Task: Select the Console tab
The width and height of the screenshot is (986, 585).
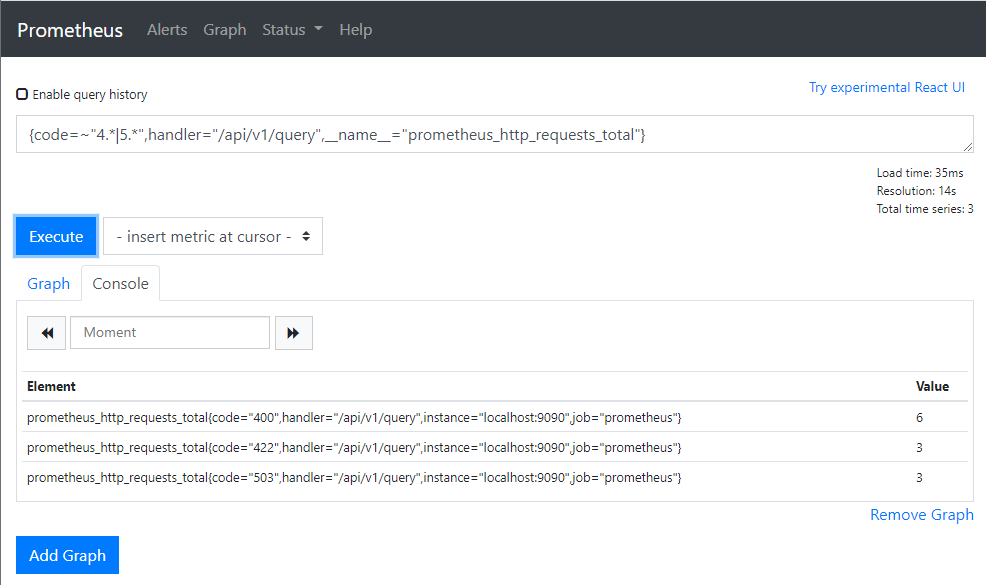Action: [x=120, y=284]
